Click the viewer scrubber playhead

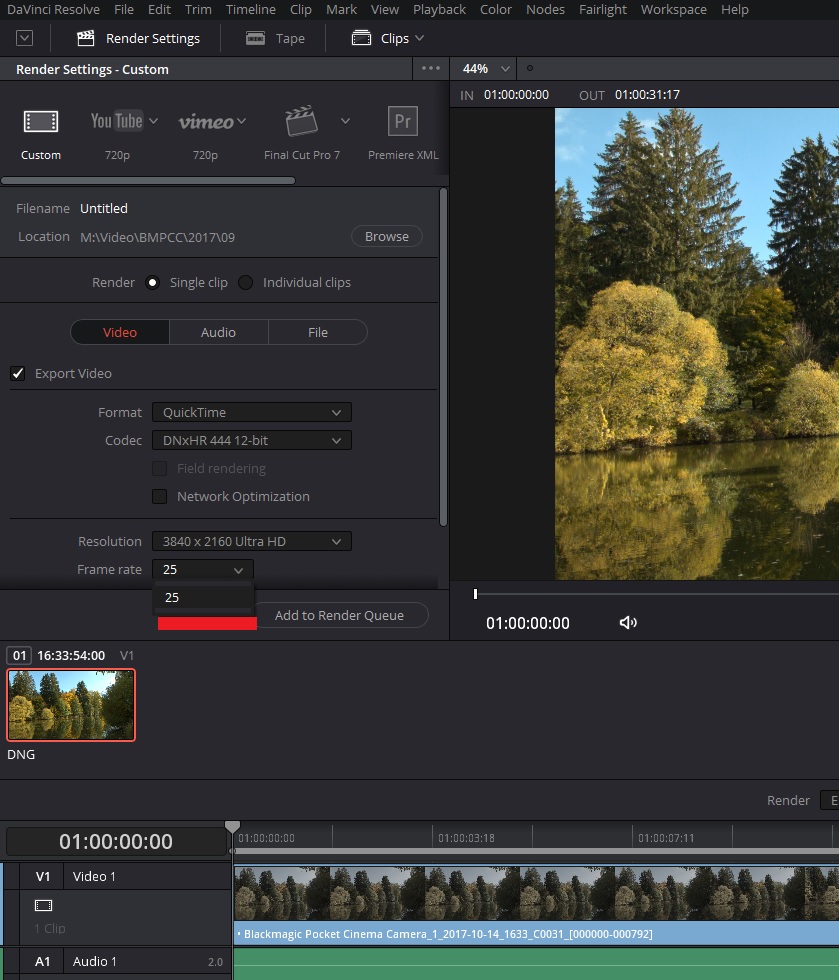click(475, 594)
